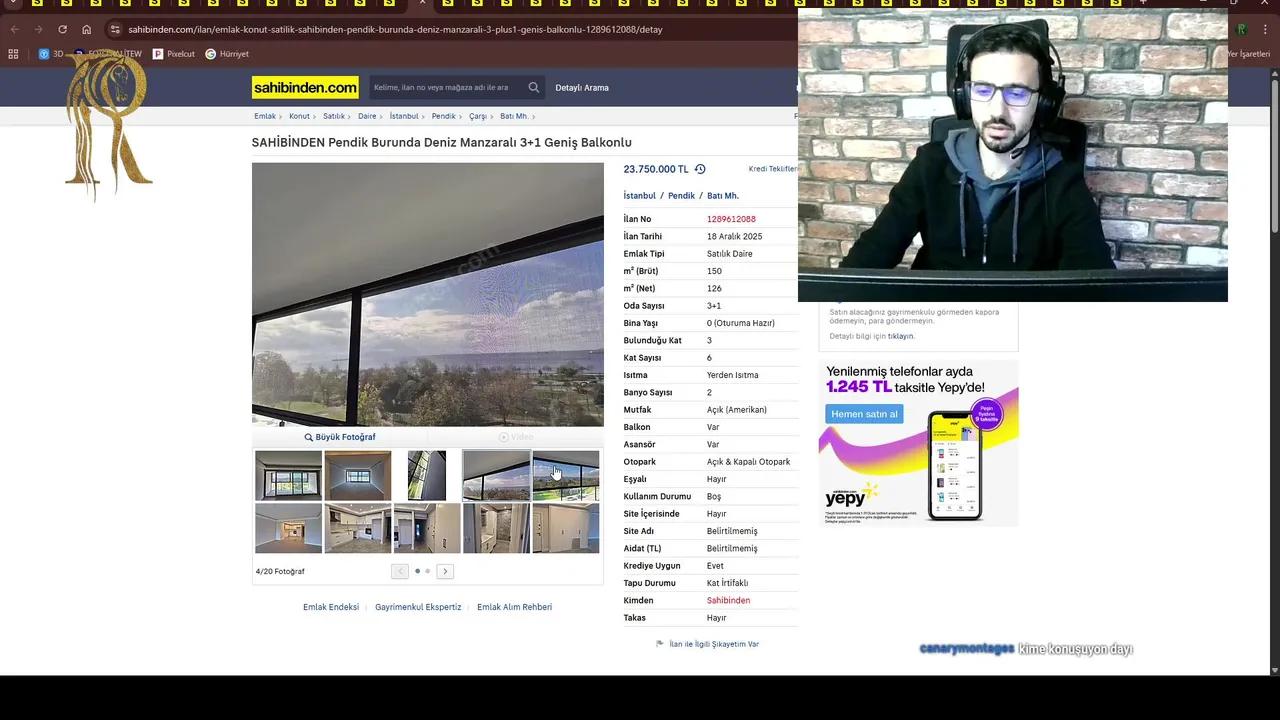This screenshot has height=720, width=1280.
Task: Select Emlak in the breadcrumb
Action: pos(265,116)
